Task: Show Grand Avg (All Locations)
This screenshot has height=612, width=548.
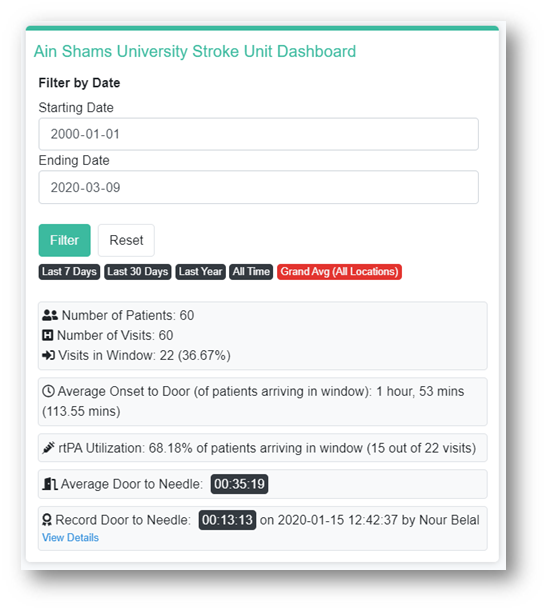Action: [x=339, y=272]
